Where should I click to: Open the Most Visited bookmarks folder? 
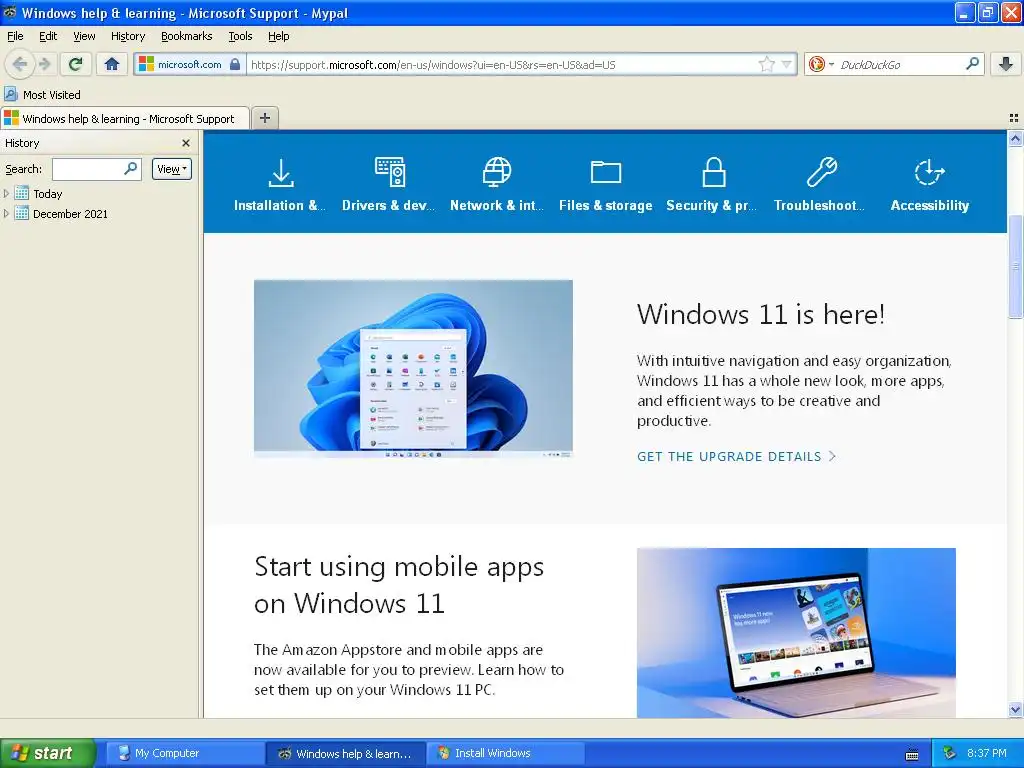coord(43,95)
